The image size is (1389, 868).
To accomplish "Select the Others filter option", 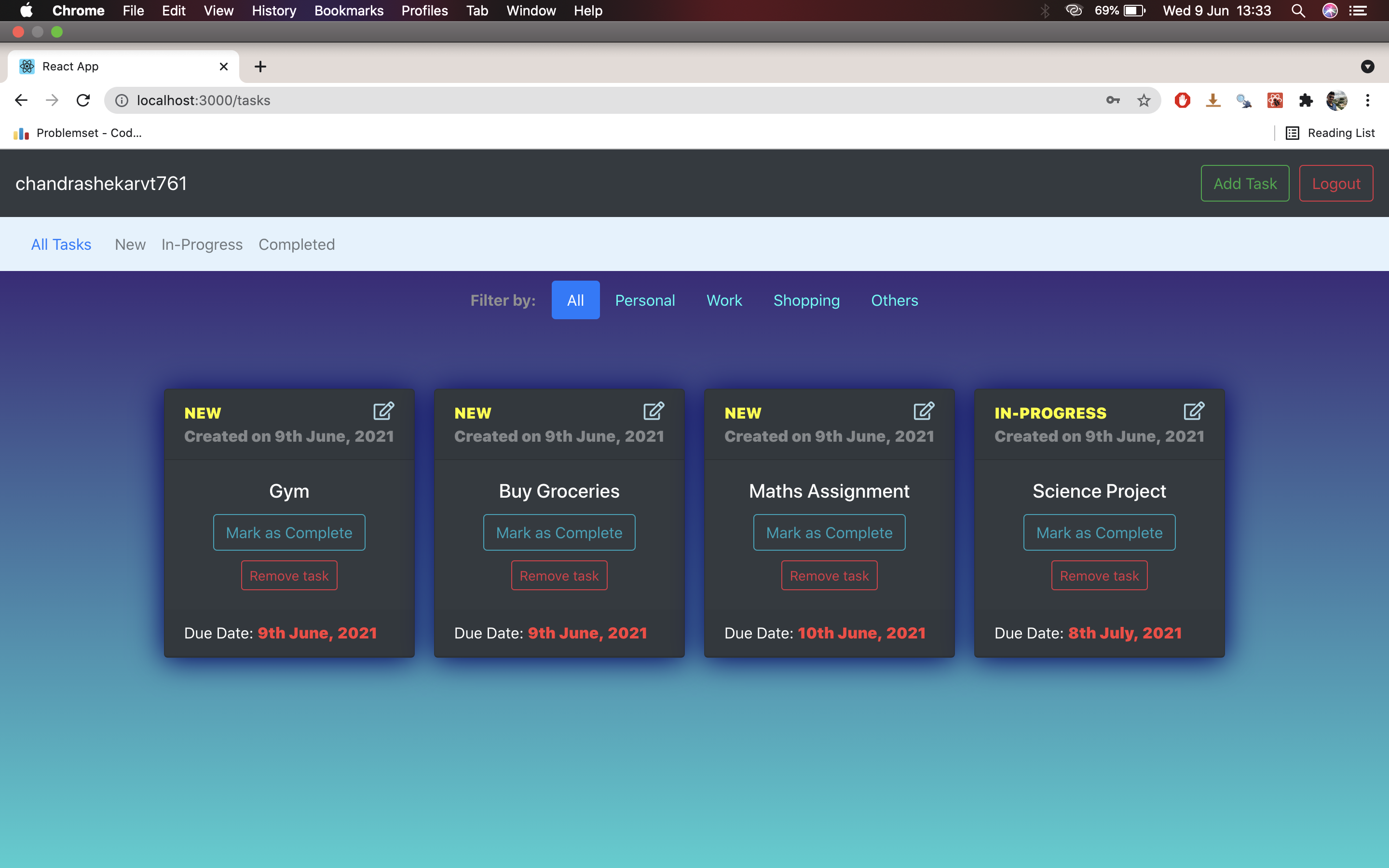I will (894, 300).
